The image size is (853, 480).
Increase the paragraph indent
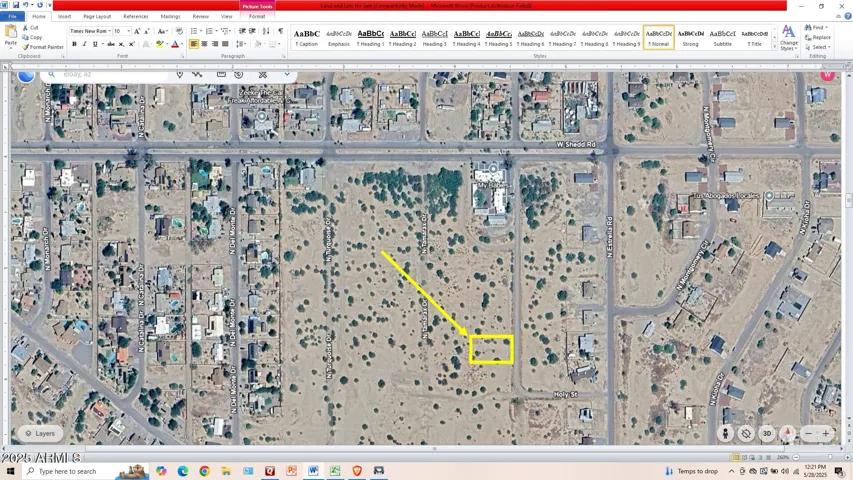[x=253, y=31]
